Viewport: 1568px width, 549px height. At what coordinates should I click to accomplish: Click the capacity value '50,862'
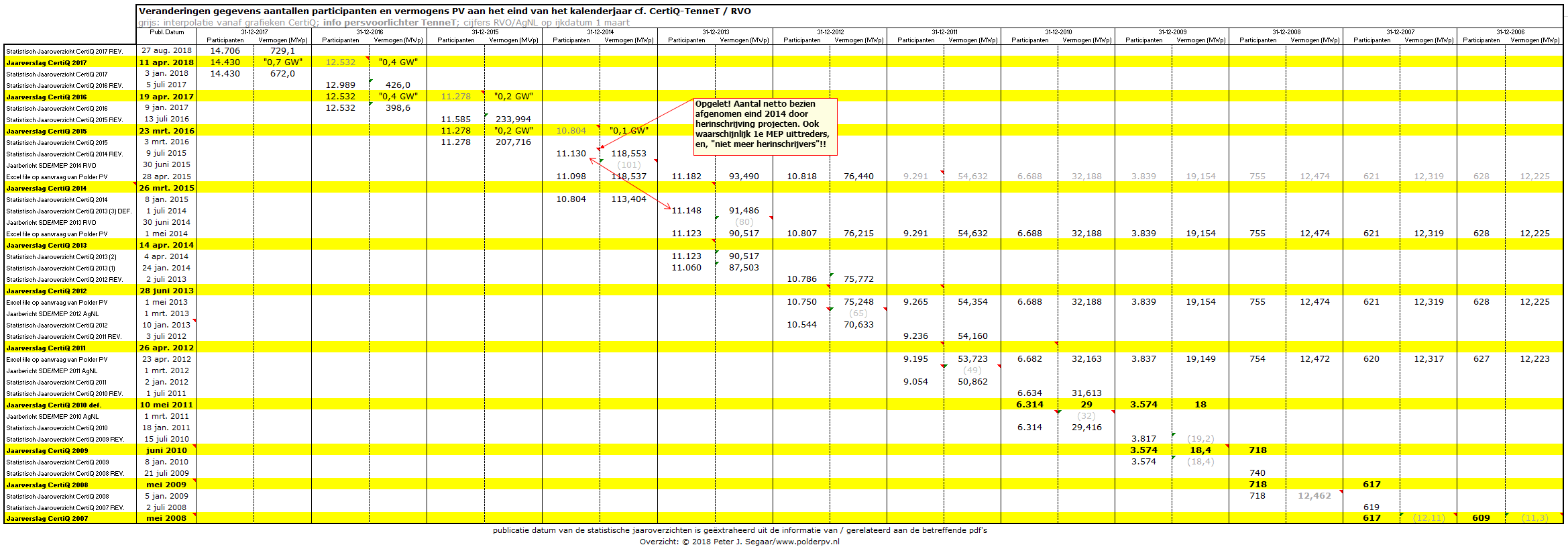click(972, 382)
